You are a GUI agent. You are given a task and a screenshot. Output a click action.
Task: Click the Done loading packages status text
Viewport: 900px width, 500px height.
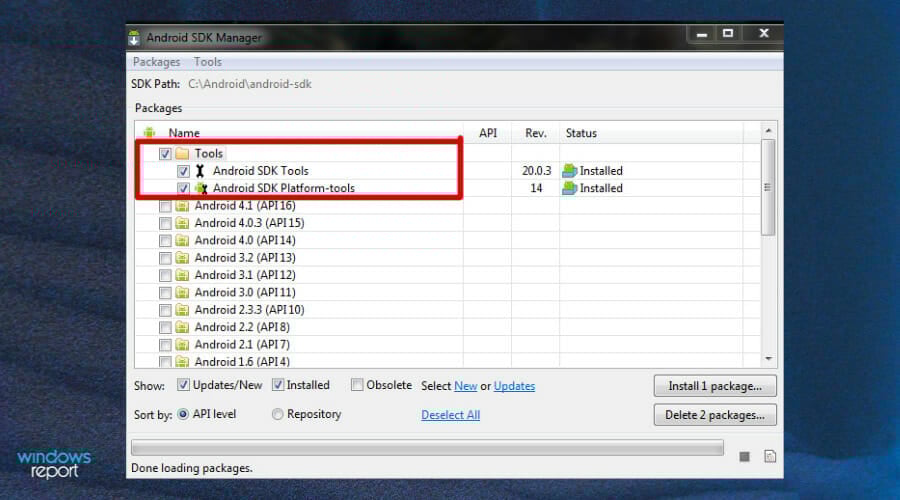(192, 468)
